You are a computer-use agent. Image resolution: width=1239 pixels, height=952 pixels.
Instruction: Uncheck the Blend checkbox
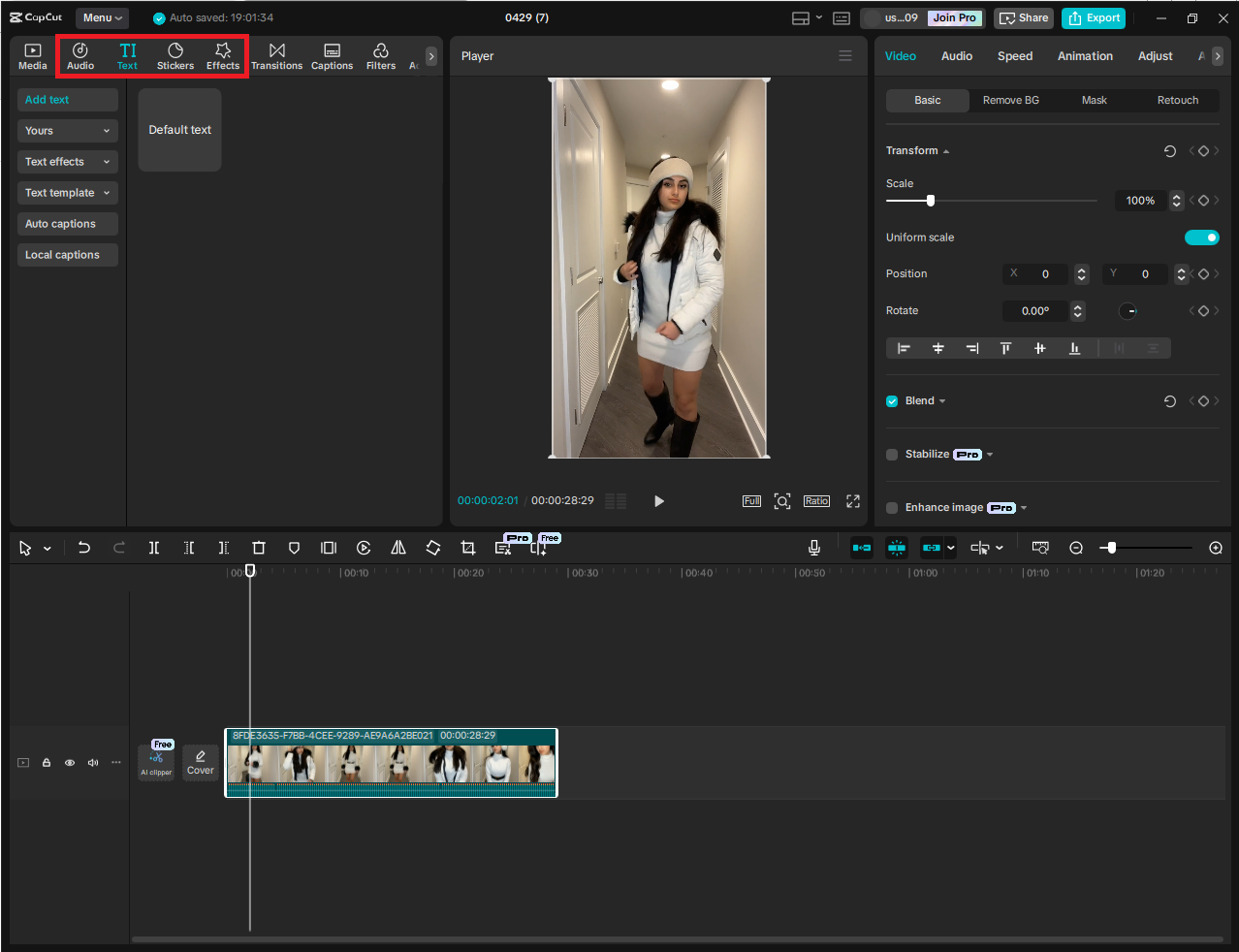[892, 401]
